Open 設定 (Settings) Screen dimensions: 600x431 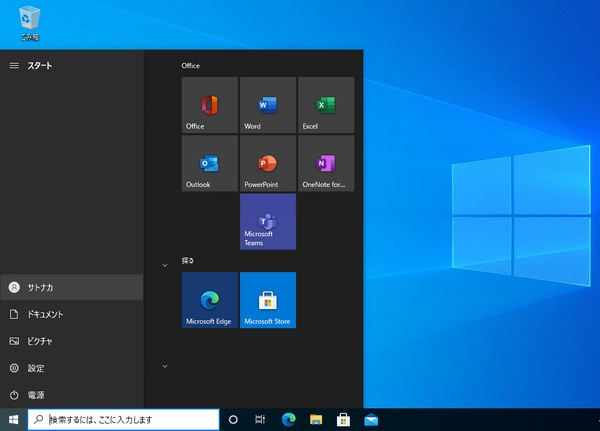click(72, 368)
